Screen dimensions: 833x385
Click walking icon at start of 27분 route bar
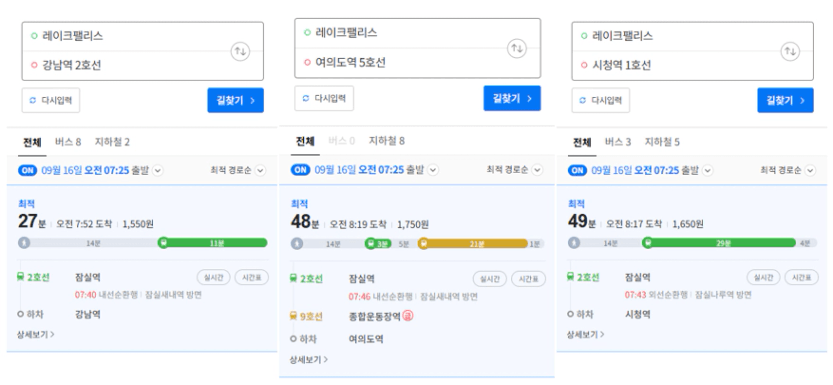click(24, 243)
